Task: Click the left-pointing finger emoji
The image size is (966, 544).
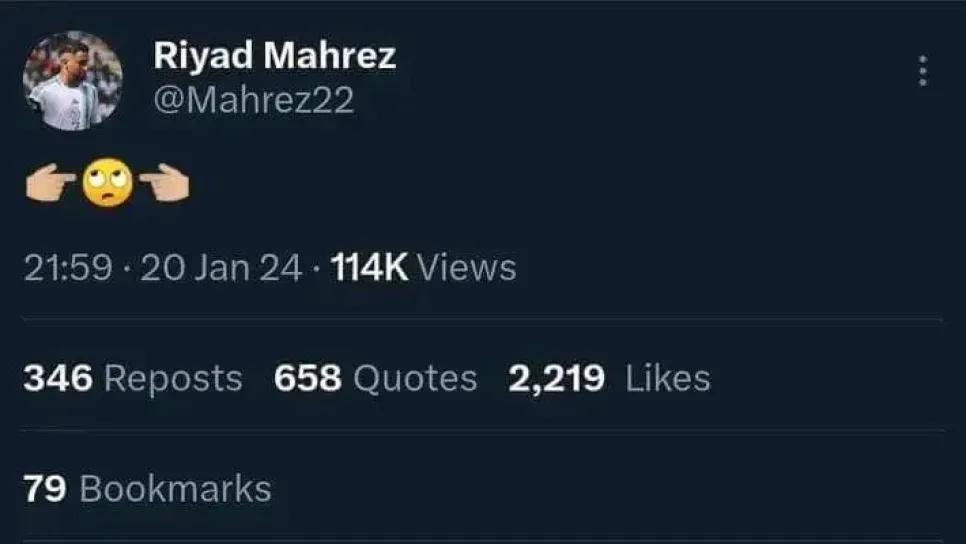Action: [x=164, y=182]
